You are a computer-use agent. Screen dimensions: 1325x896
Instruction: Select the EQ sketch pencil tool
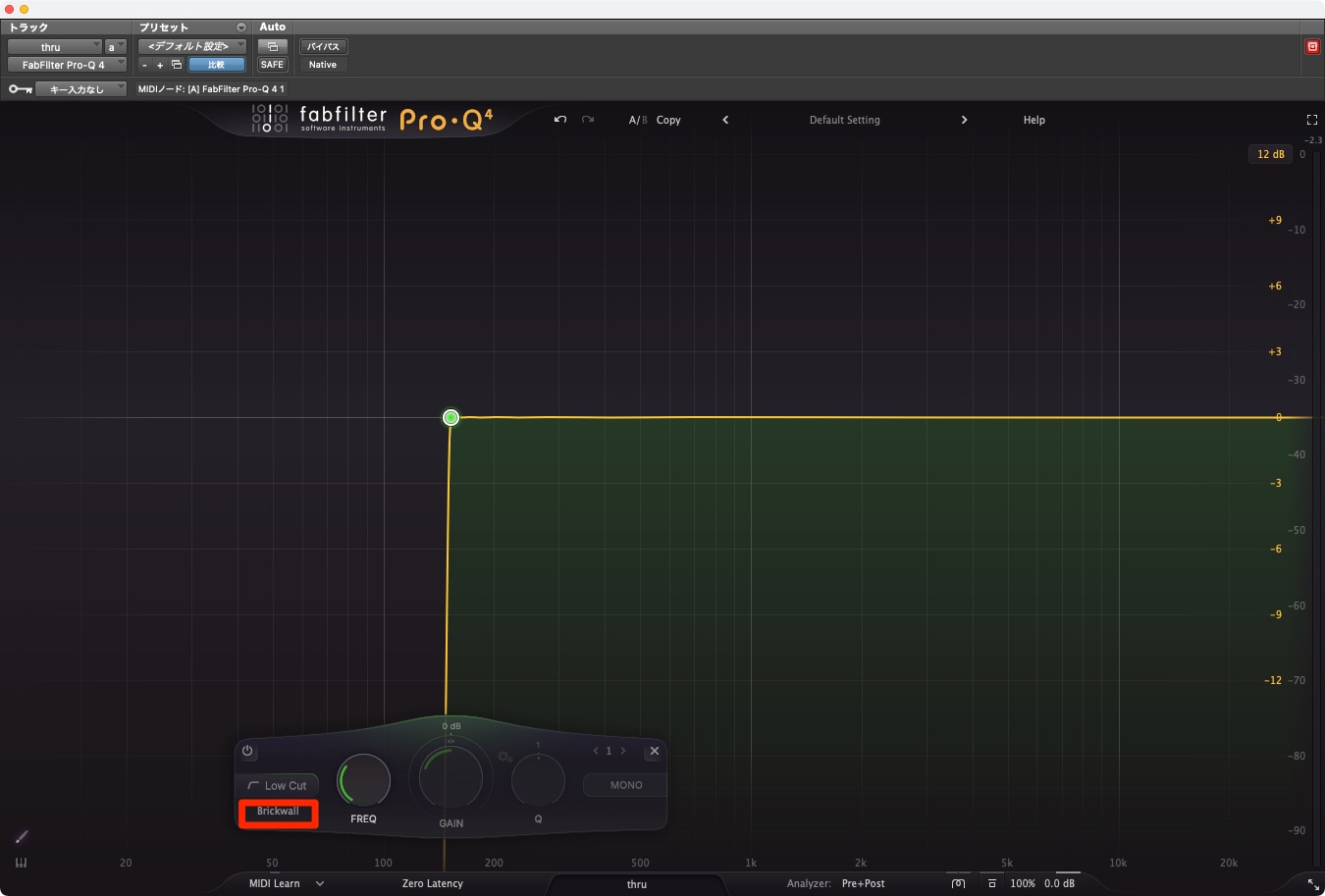[x=22, y=836]
